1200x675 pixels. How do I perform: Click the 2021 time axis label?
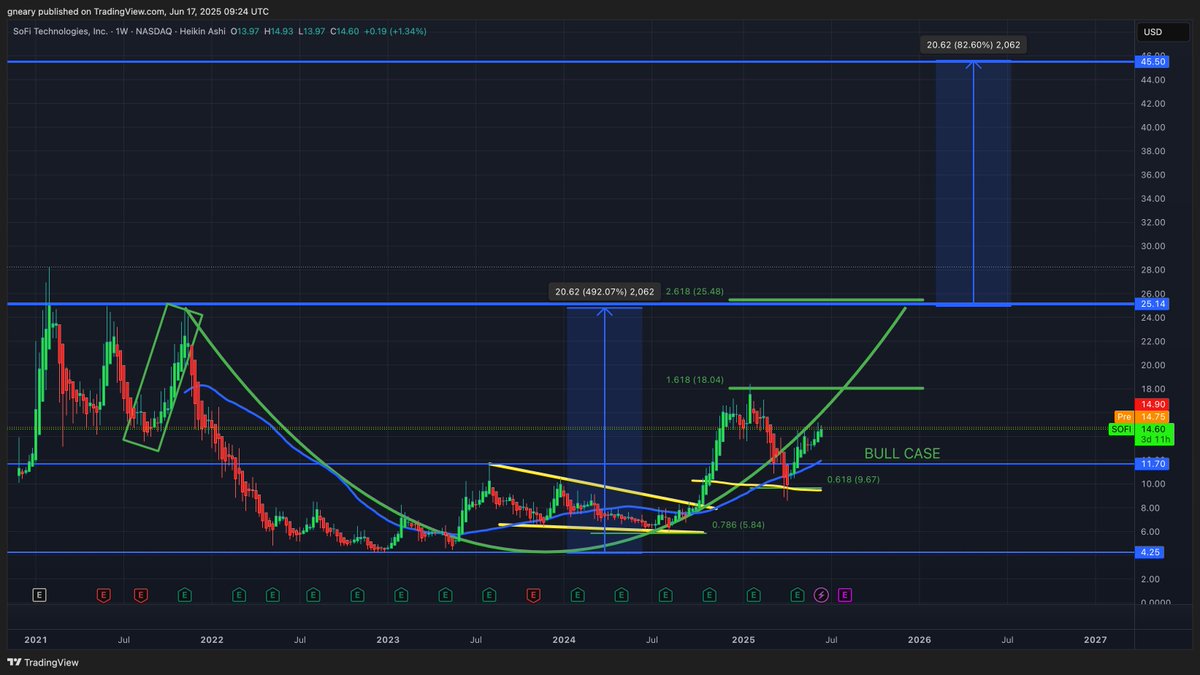pyautogui.click(x=34, y=639)
